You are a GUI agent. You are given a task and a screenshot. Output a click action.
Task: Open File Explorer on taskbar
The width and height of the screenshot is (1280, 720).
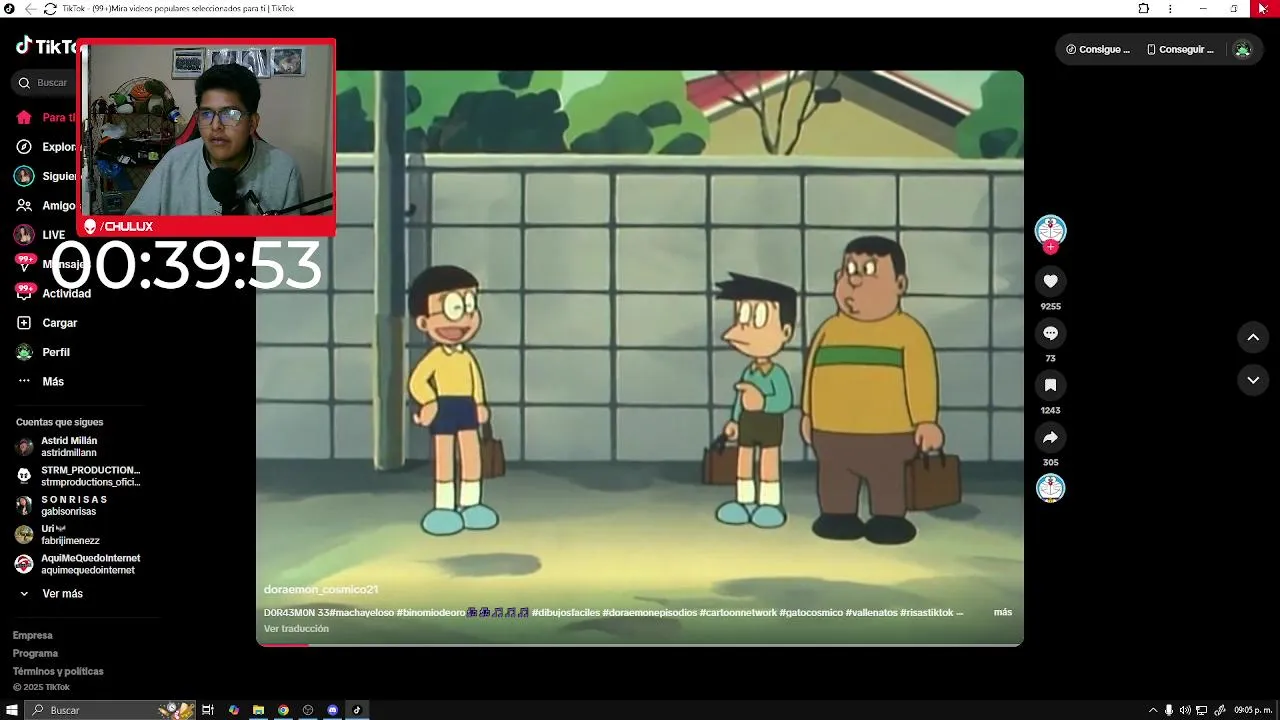[258, 710]
